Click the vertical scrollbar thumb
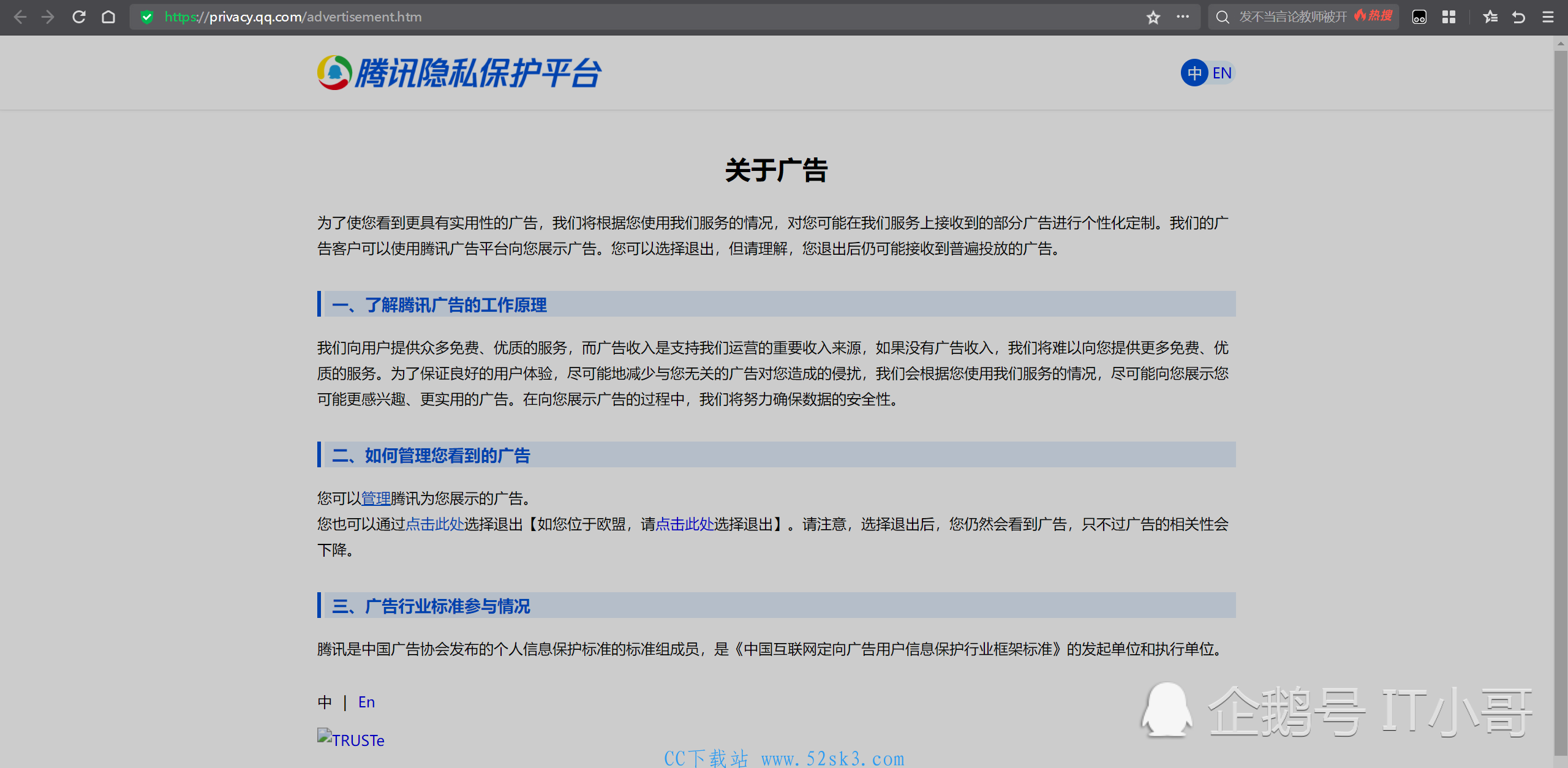The height and width of the screenshot is (768, 1568). pos(1561,403)
